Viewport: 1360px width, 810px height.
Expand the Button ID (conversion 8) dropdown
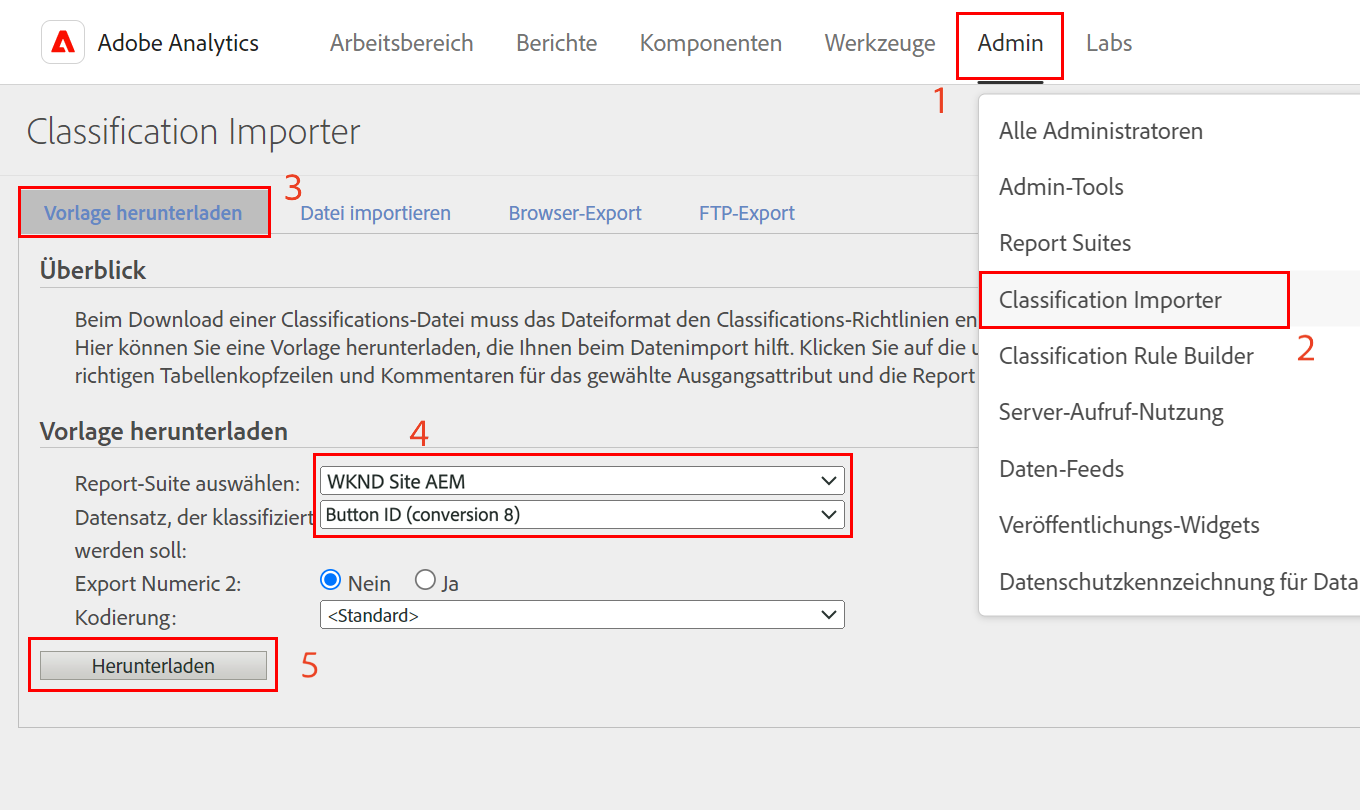pos(582,515)
